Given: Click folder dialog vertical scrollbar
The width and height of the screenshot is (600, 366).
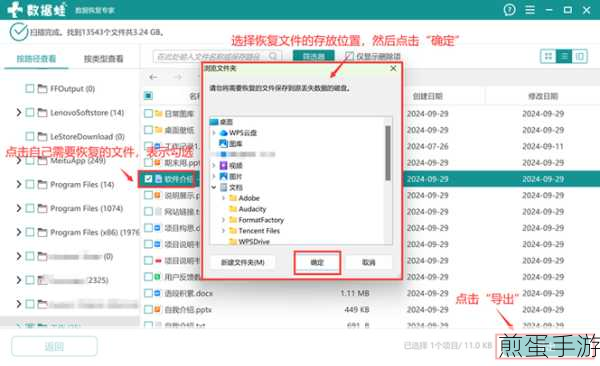Looking at the screenshot, I should tap(388, 153).
